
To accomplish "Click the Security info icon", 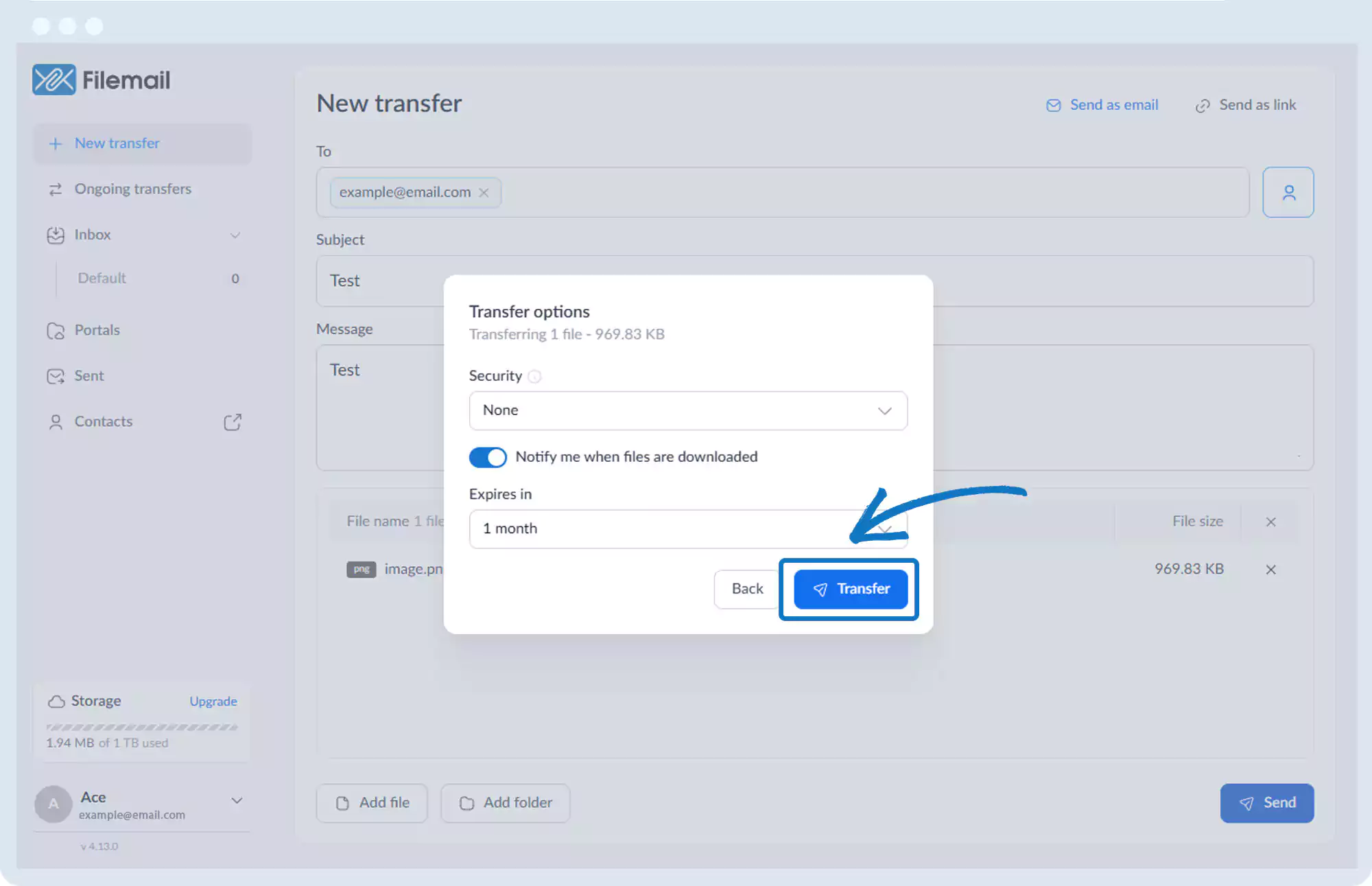I will pyautogui.click(x=534, y=376).
